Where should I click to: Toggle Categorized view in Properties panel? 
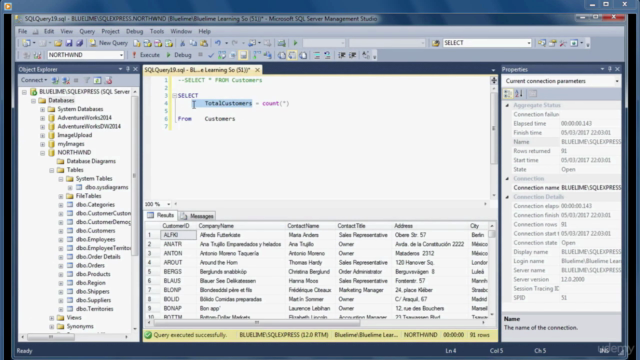pos(508,94)
